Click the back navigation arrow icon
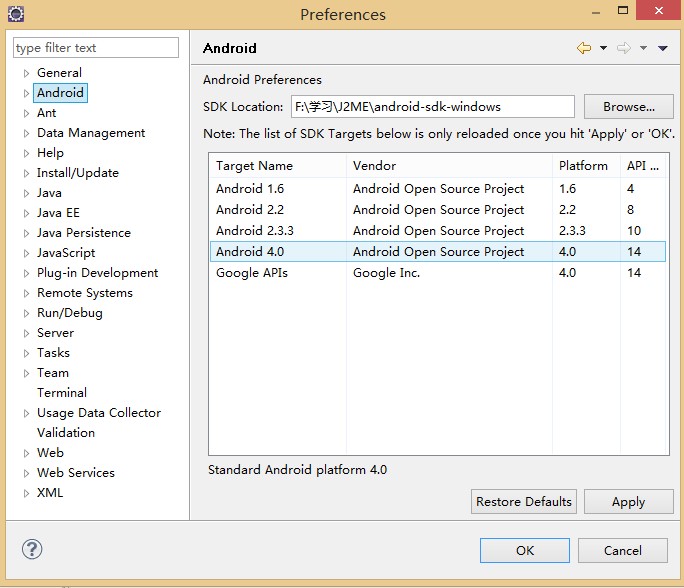This screenshot has width=684, height=588. tap(584, 48)
